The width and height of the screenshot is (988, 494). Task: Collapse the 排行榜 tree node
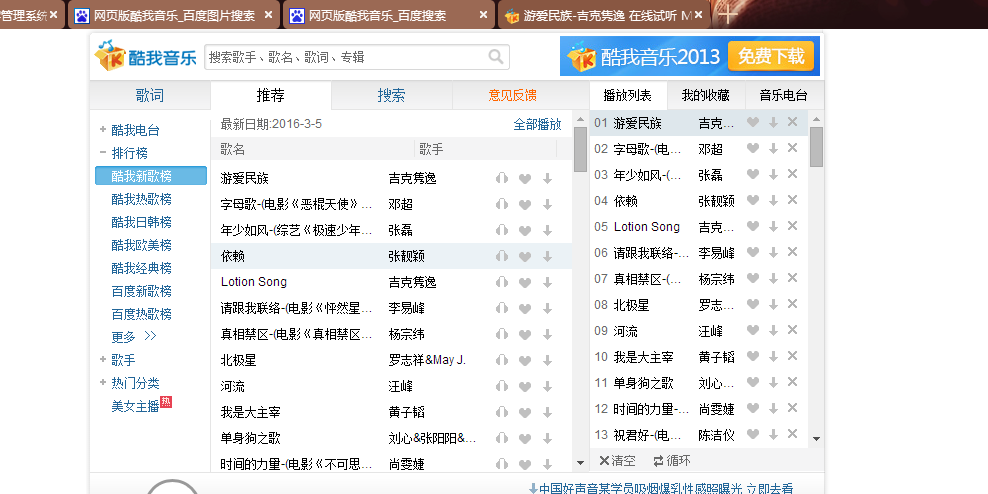(x=103, y=152)
